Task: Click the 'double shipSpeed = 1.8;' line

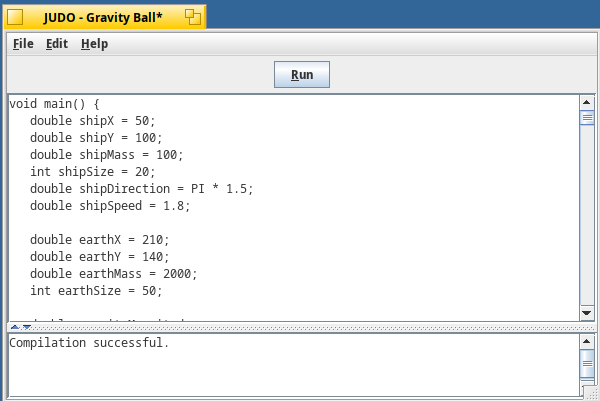Action: pyautogui.click(x=110, y=206)
